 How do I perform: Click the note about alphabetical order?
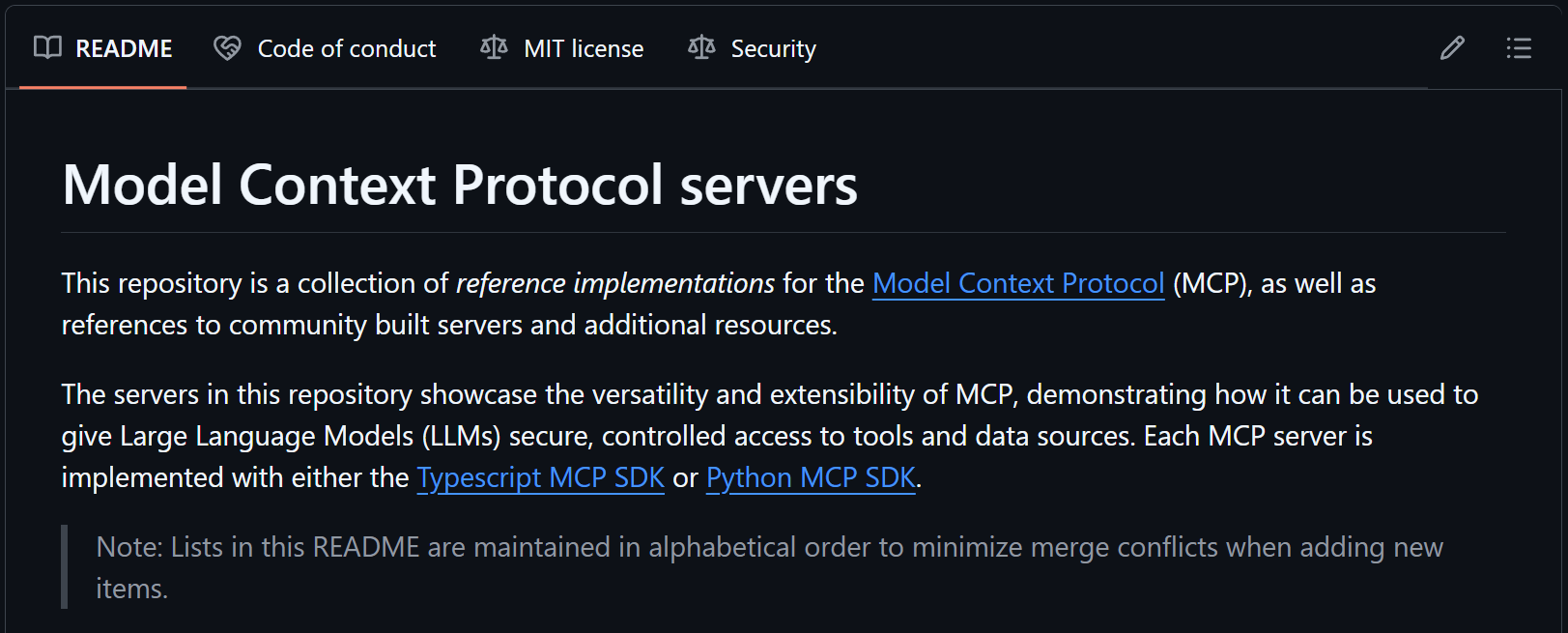point(769,567)
